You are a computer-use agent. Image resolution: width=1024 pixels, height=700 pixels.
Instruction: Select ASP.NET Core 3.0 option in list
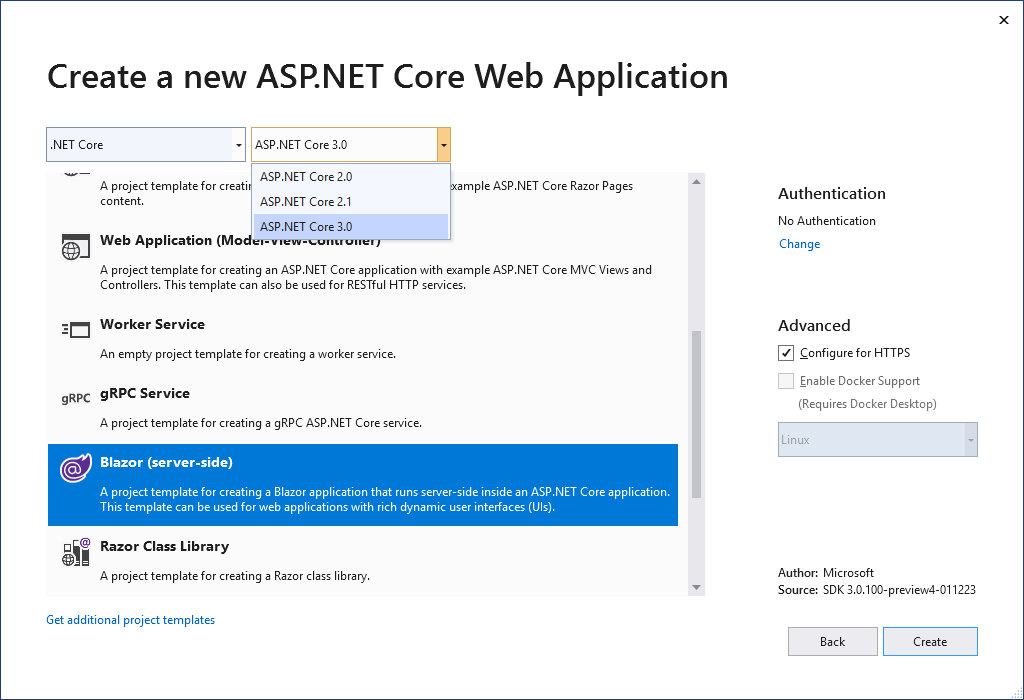pos(351,227)
